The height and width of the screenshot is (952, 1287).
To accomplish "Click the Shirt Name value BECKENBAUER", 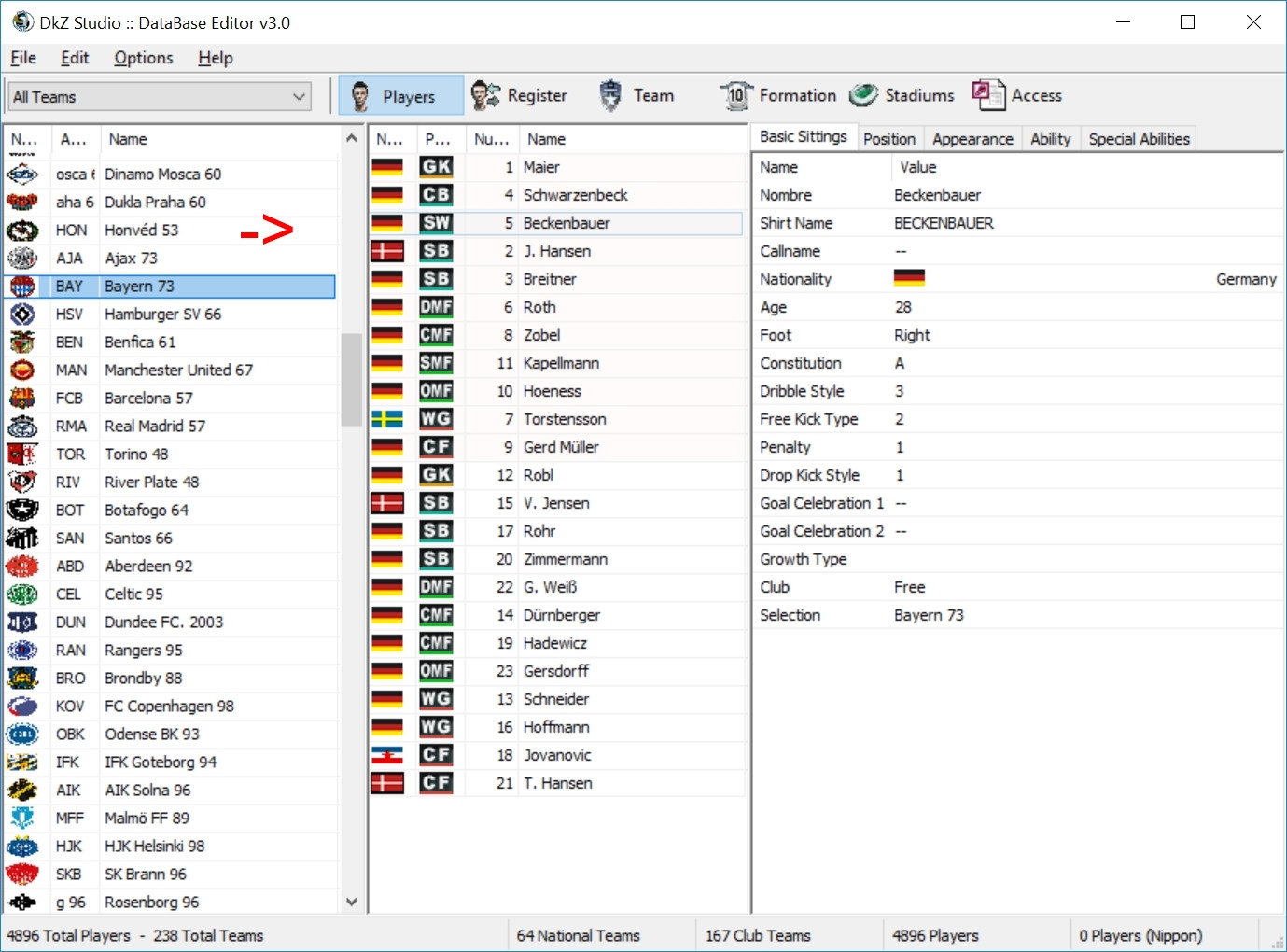I will (x=944, y=223).
